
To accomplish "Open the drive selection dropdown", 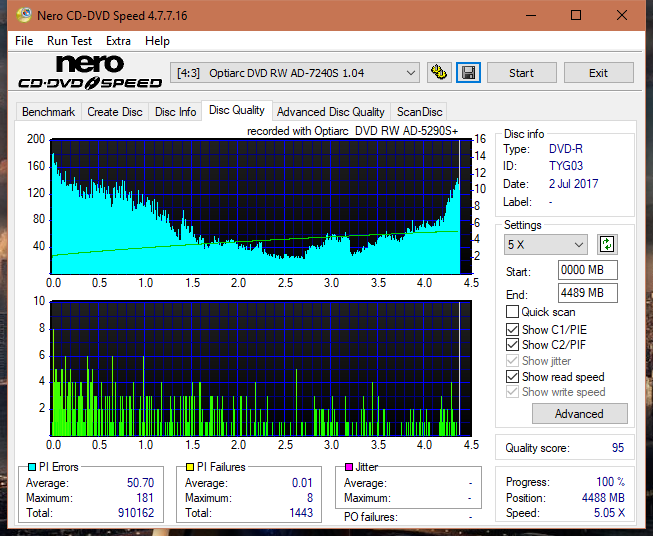I will click(x=295, y=73).
